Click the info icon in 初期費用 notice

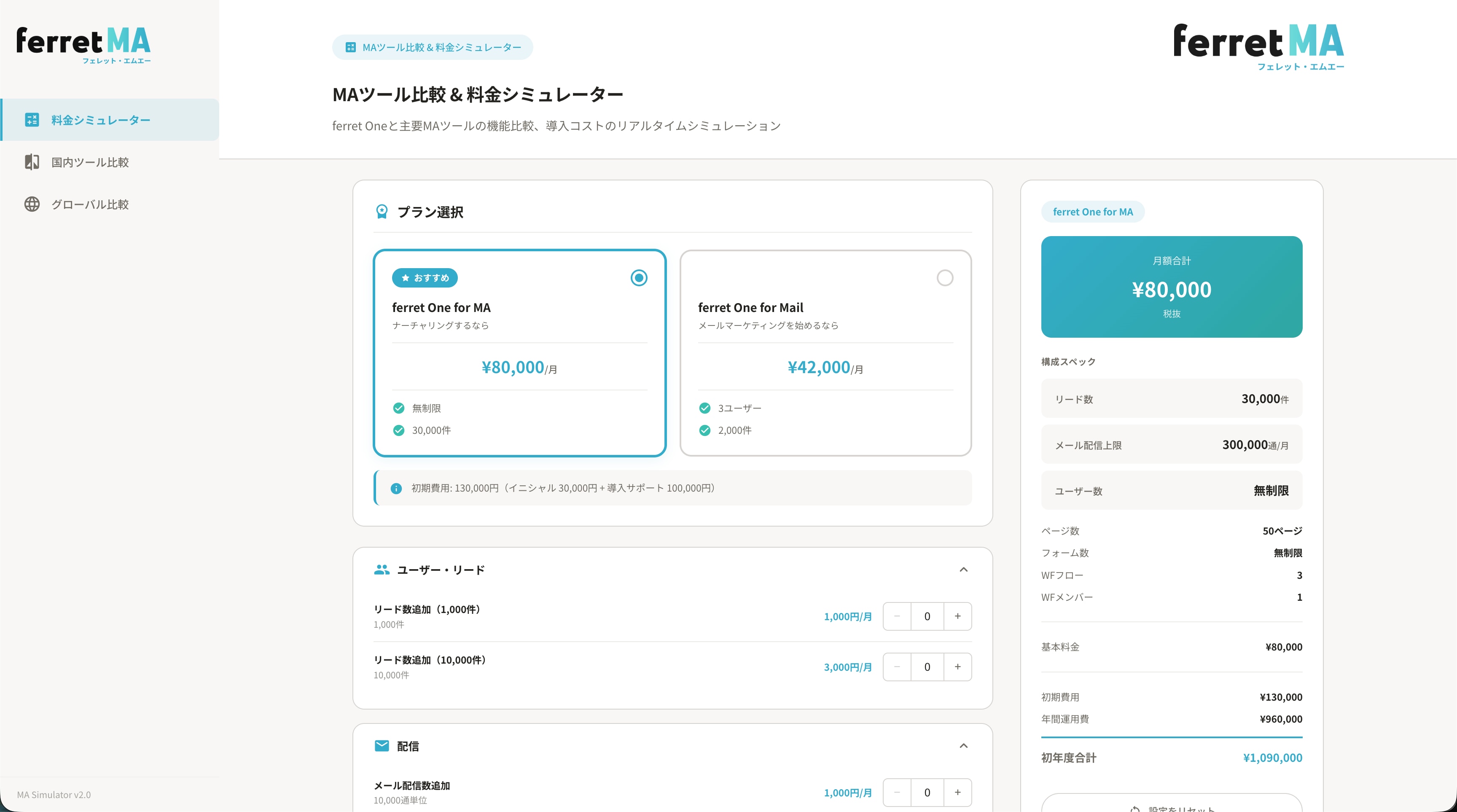coord(396,488)
